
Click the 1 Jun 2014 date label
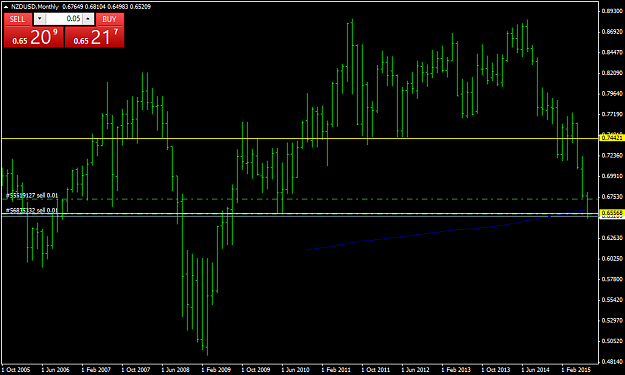535,370
